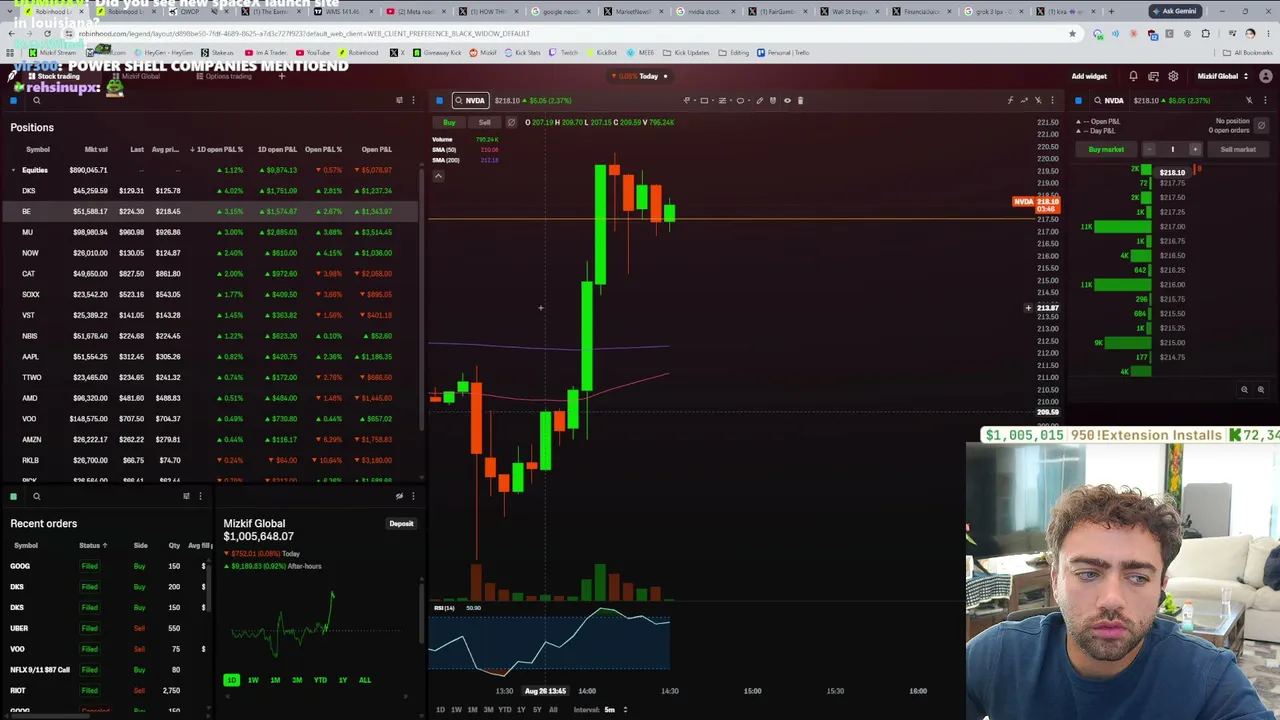Click the chart Sell button

[x=484, y=122]
